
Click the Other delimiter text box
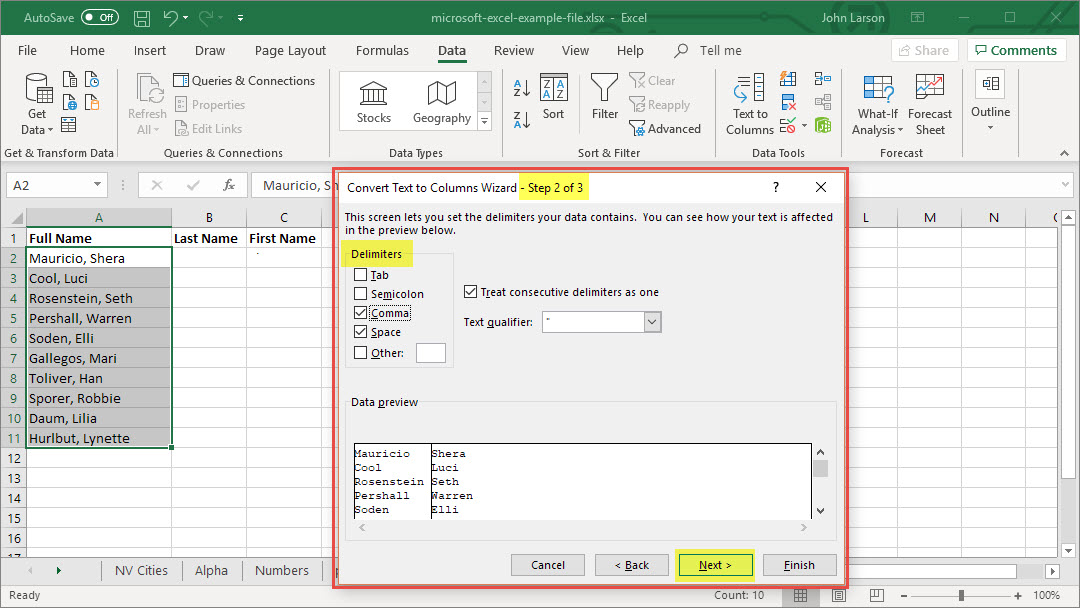point(430,353)
